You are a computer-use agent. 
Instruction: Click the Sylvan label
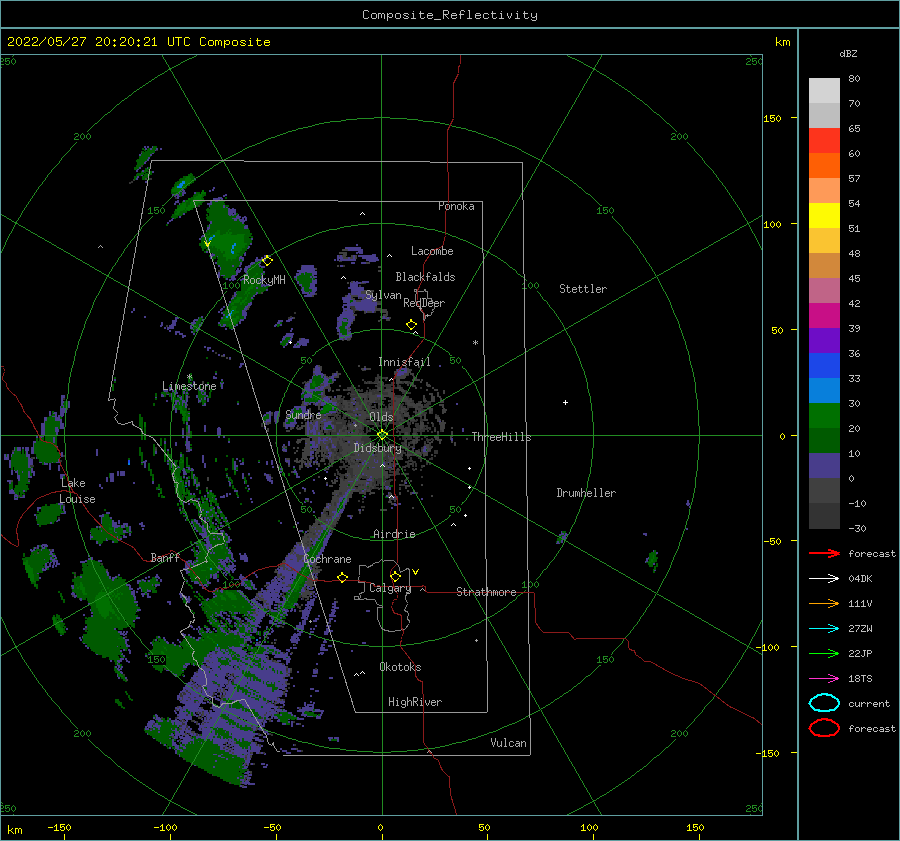click(x=383, y=295)
